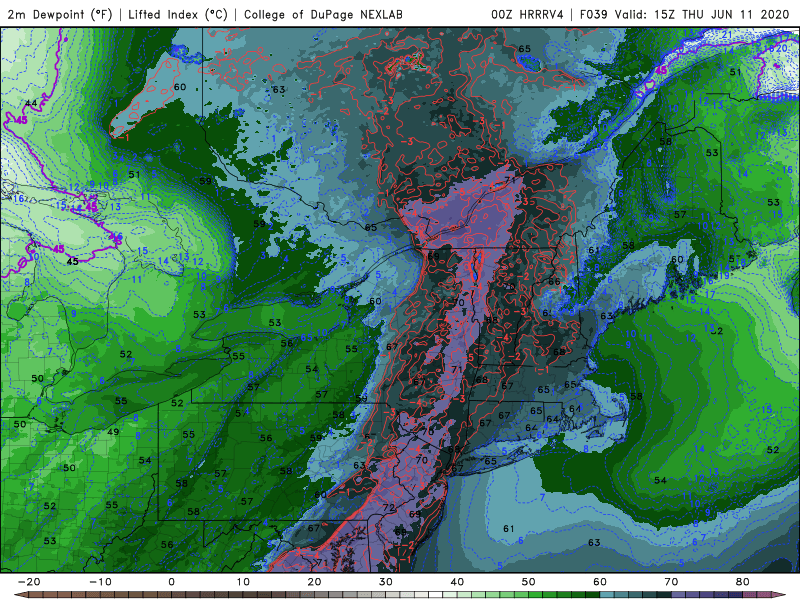Click the 0 label on the color scale
This screenshot has width=800, height=600.
(x=171, y=582)
